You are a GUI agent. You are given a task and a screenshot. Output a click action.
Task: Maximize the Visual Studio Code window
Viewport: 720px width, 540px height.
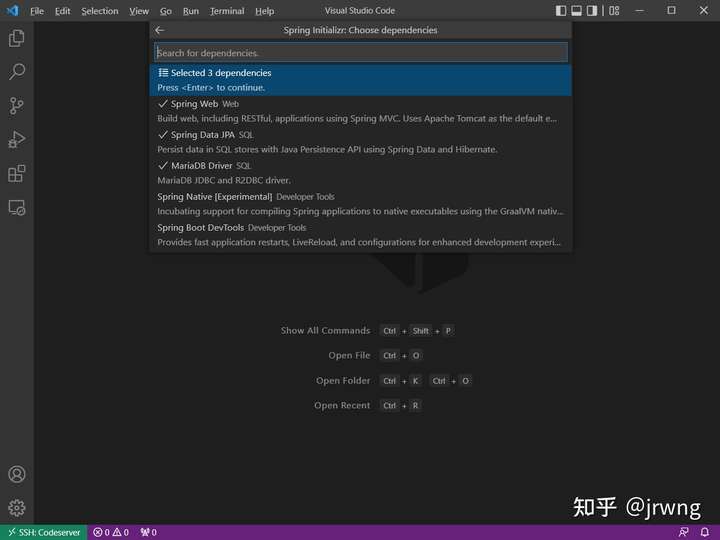[x=671, y=10]
